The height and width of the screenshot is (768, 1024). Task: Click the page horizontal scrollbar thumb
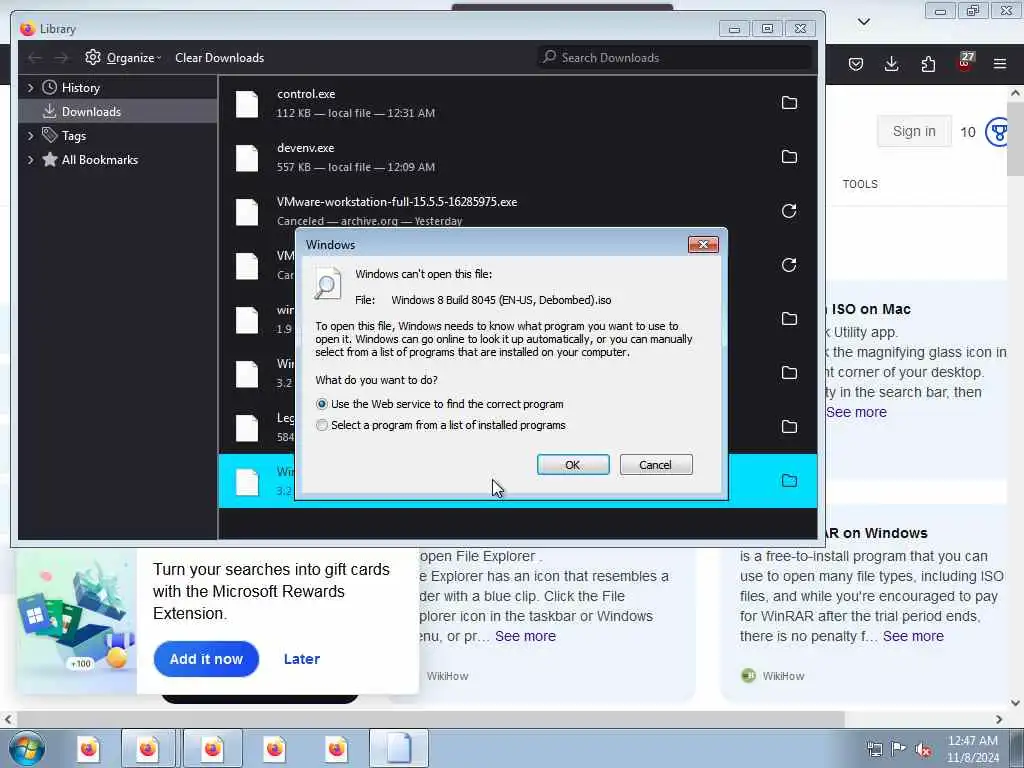[431, 720]
